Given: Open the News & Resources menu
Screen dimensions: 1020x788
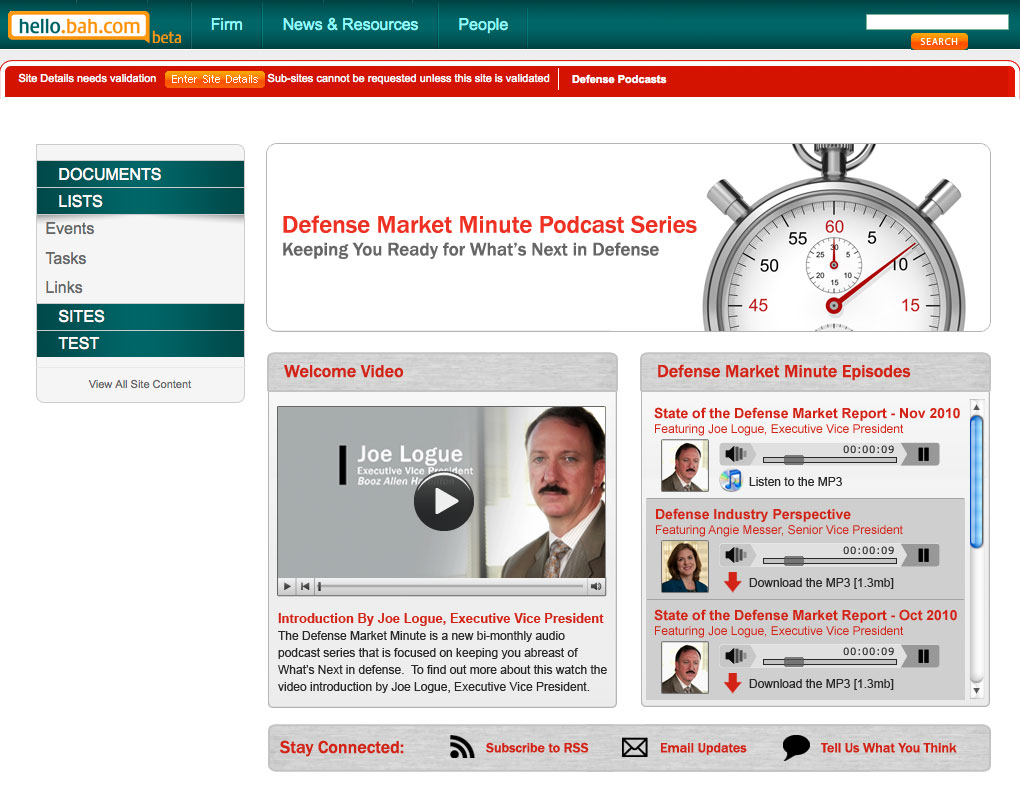Looking at the screenshot, I should (x=350, y=24).
